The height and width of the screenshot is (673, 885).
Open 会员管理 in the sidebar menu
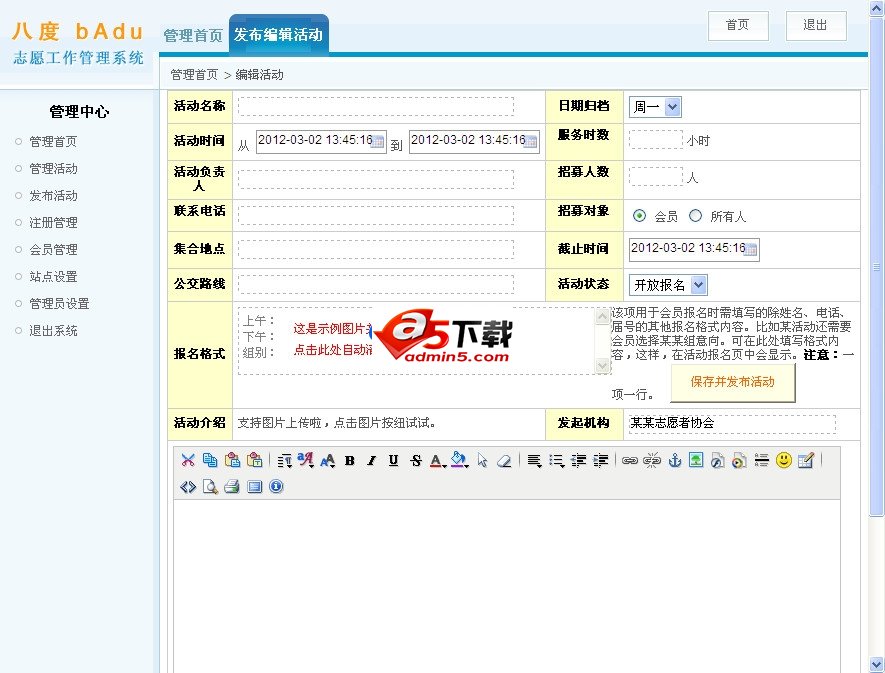point(53,249)
